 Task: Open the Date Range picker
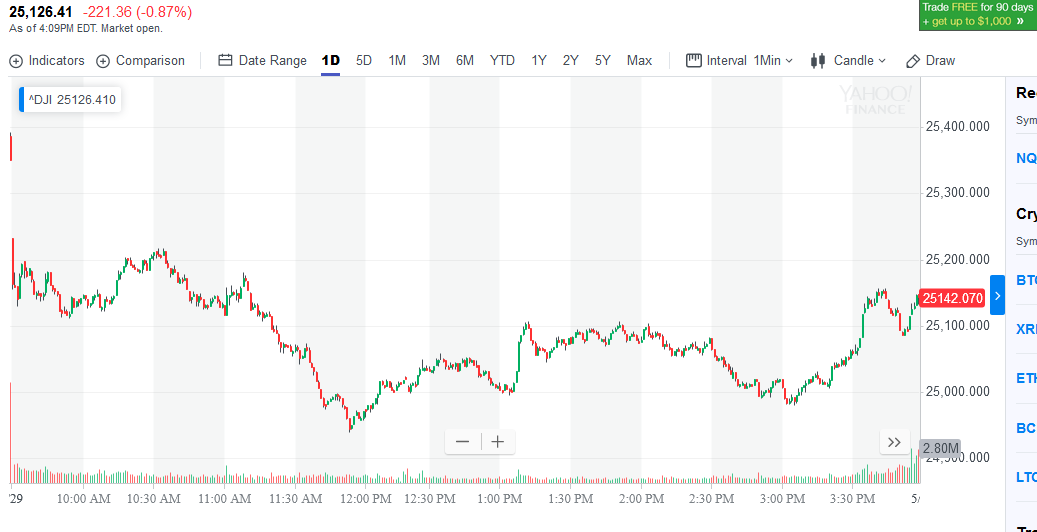click(x=263, y=61)
